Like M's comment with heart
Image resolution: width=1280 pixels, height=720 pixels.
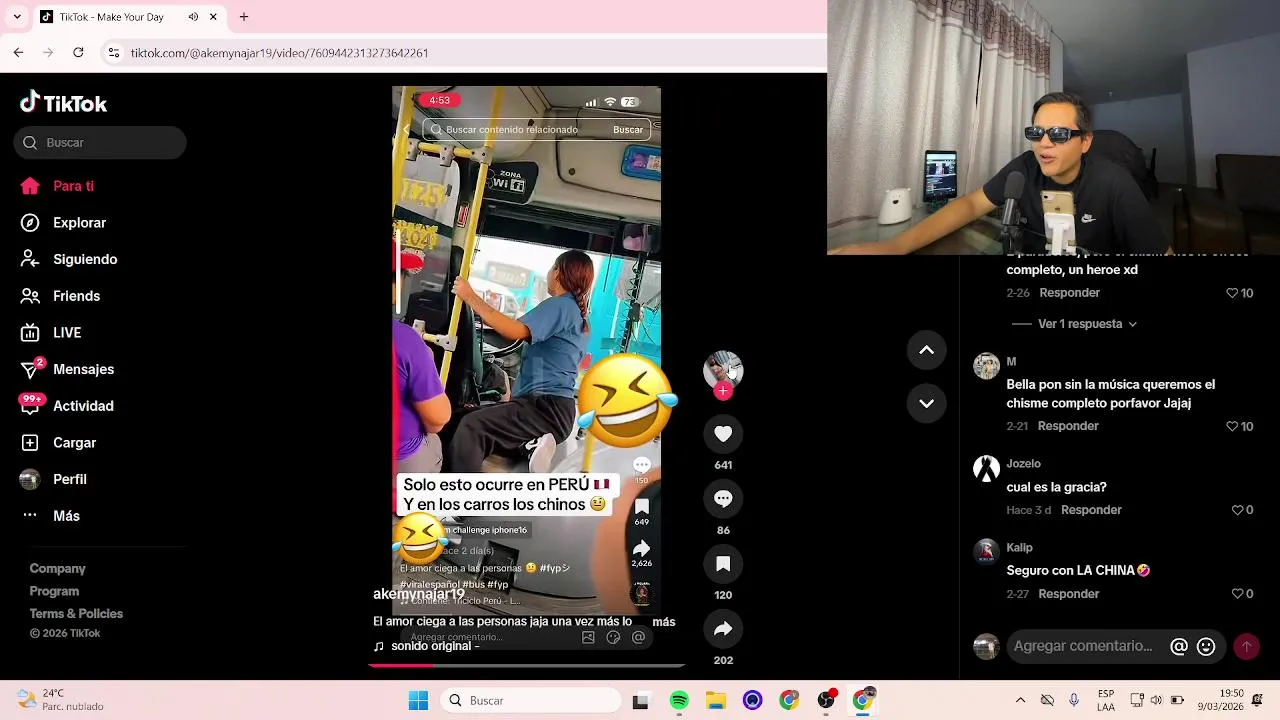[1232, 426]
